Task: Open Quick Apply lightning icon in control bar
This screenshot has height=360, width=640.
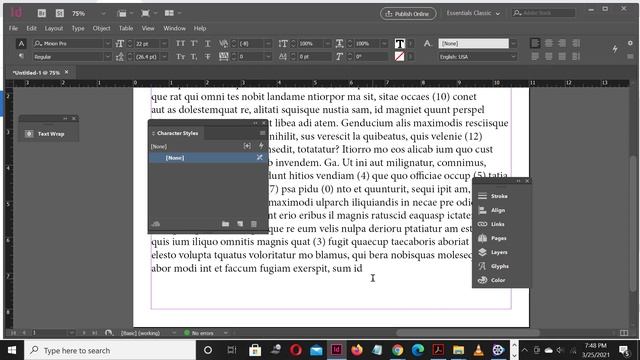Action: [615, 49]
